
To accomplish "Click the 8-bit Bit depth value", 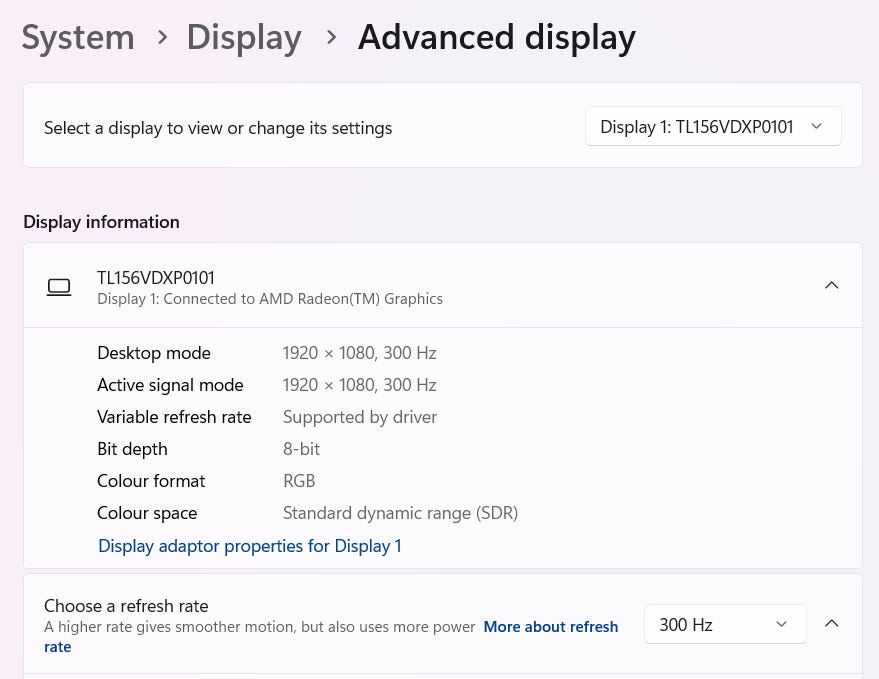I will pyautogui.click(x=301, y=449).
